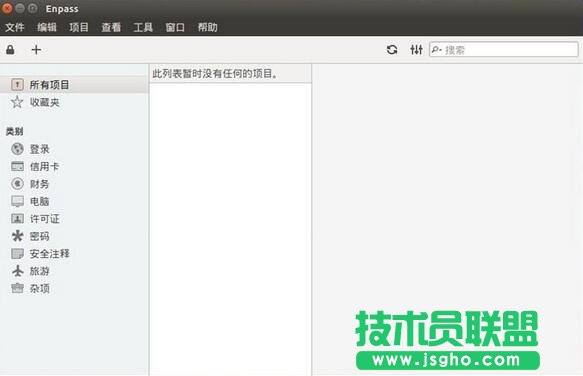This screenshot has width=583, height=376.
Task: Click the briefcase icon beside 杂项
Action: point(17,288)
